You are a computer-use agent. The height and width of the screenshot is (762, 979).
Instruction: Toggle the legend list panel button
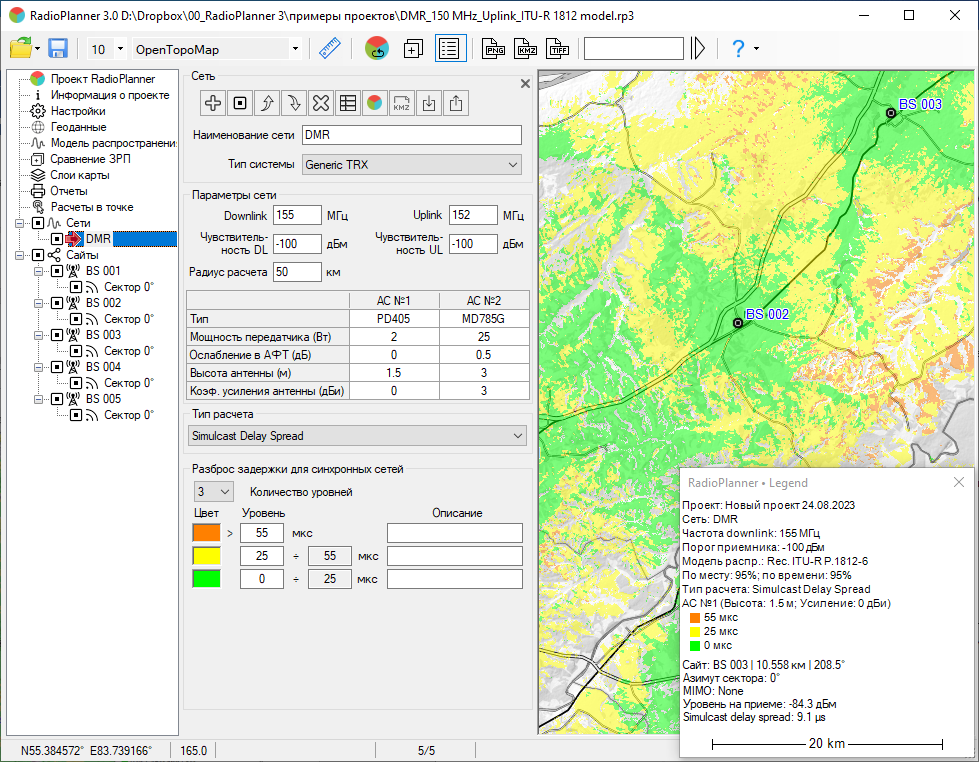tap(449, 49)
